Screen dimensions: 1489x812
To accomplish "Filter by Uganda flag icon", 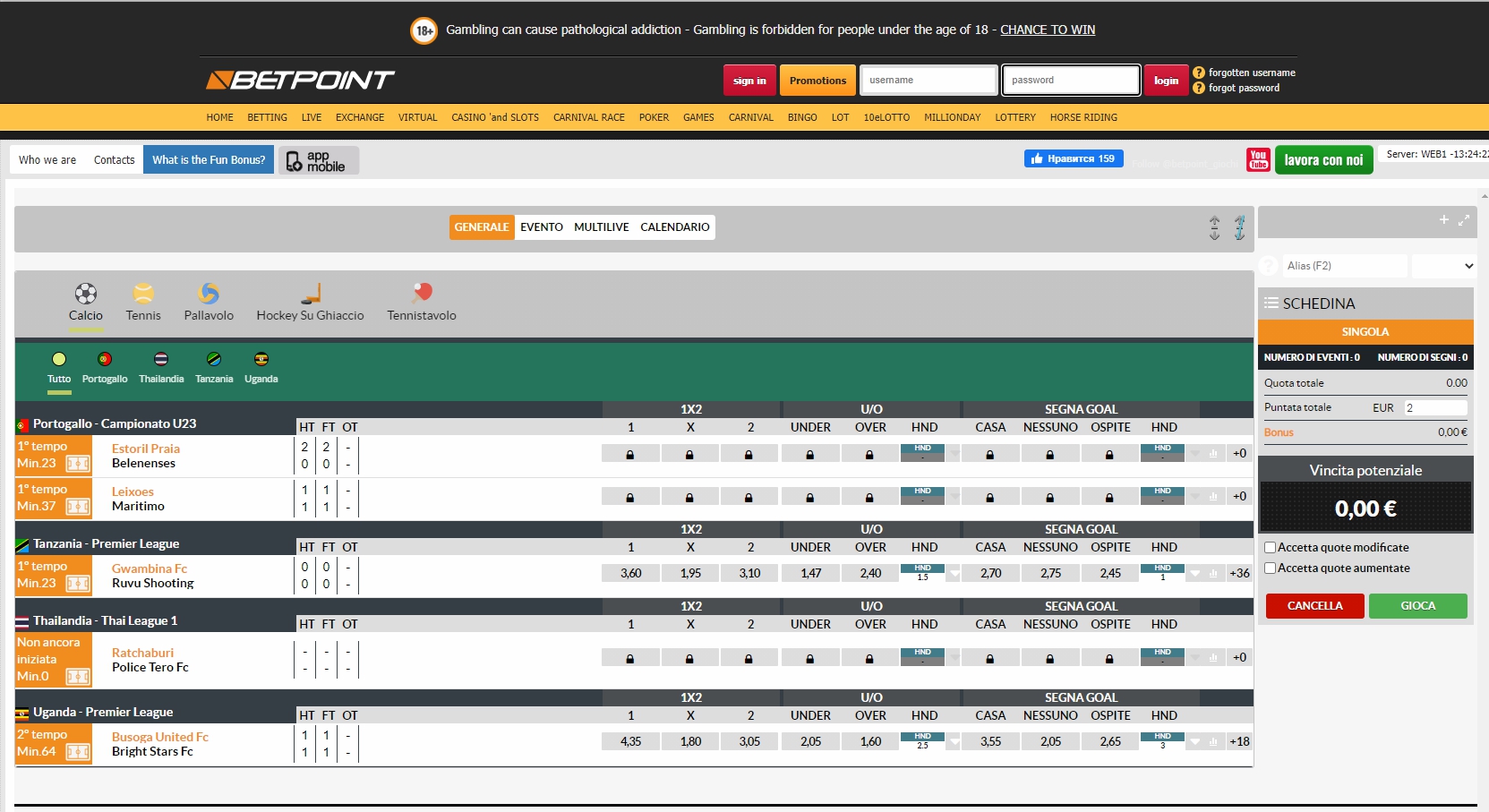I will coord(261,359).
